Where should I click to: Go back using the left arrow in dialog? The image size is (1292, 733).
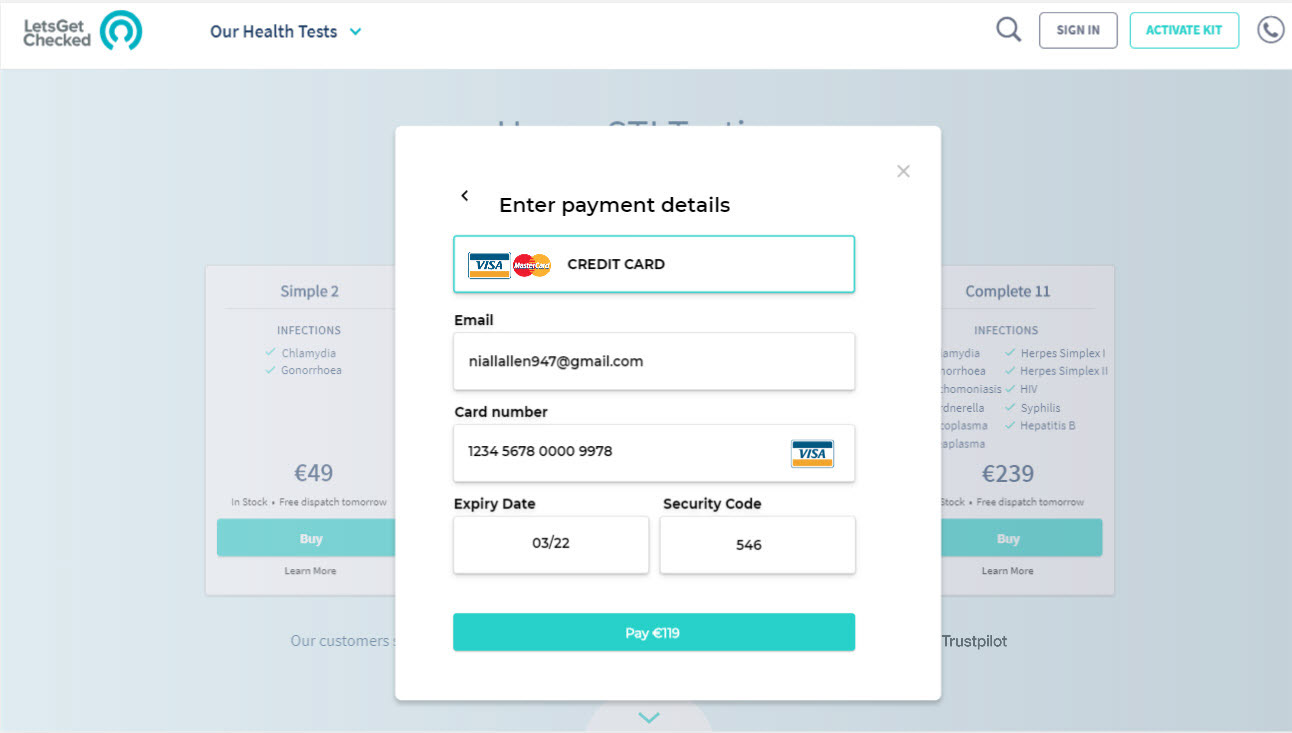(465, 196)
